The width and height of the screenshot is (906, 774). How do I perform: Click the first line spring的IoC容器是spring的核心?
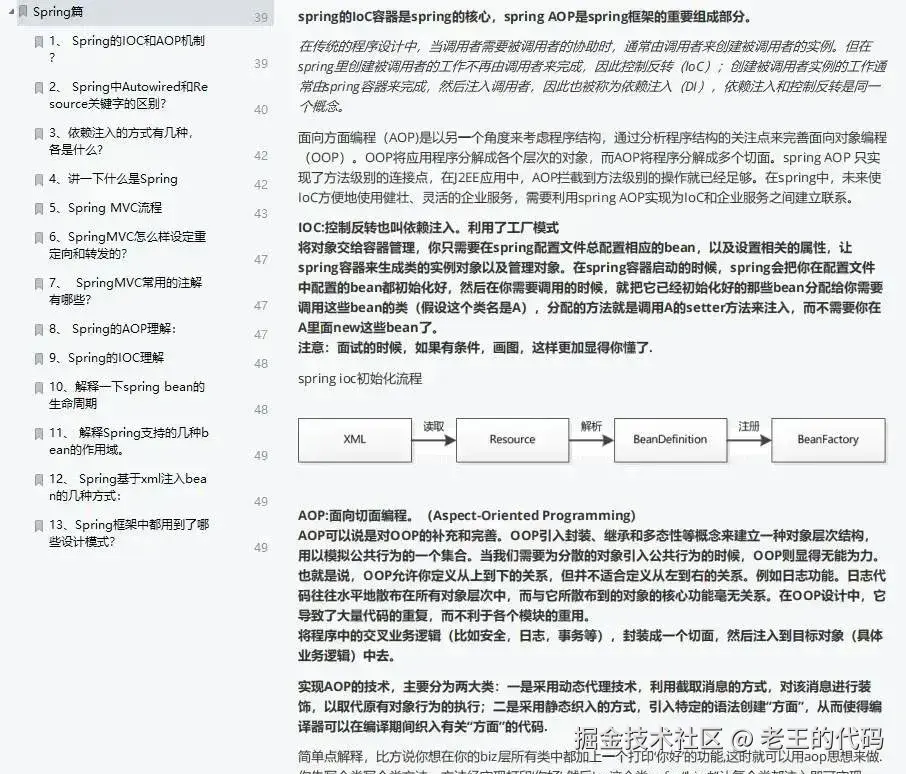click(x=525, y=17)
